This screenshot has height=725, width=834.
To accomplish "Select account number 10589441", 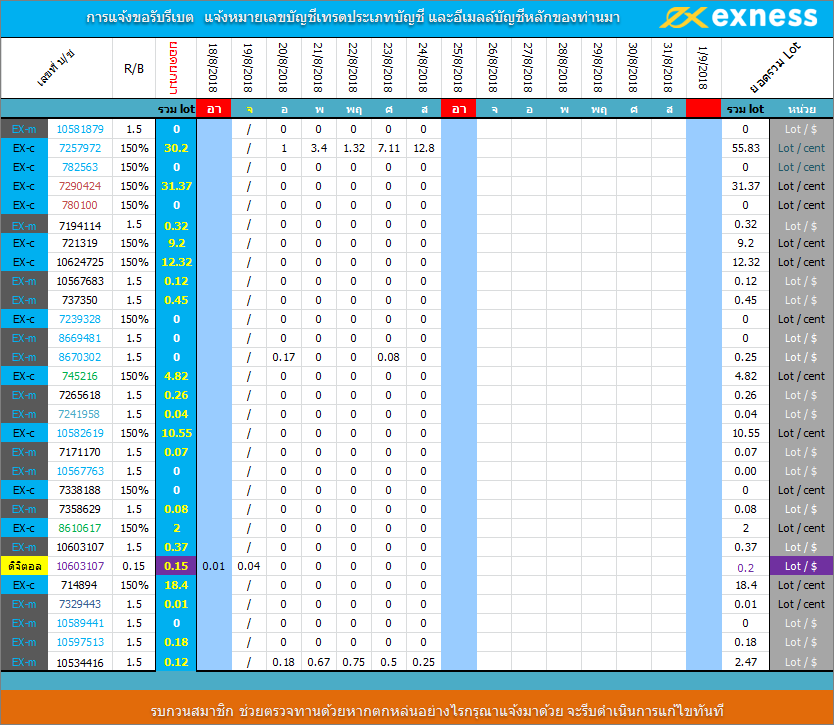I will coord(80,623).
